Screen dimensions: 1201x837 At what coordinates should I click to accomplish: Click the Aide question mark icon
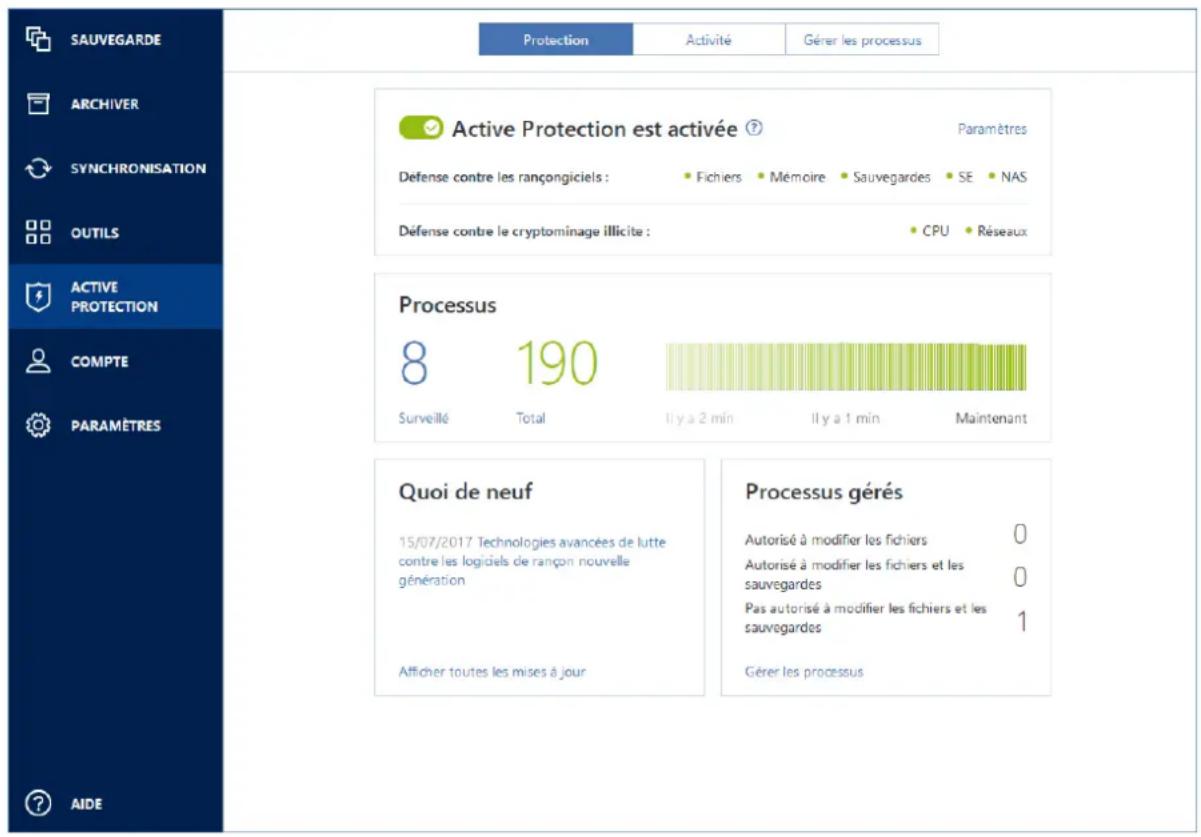tap(37, 804)
